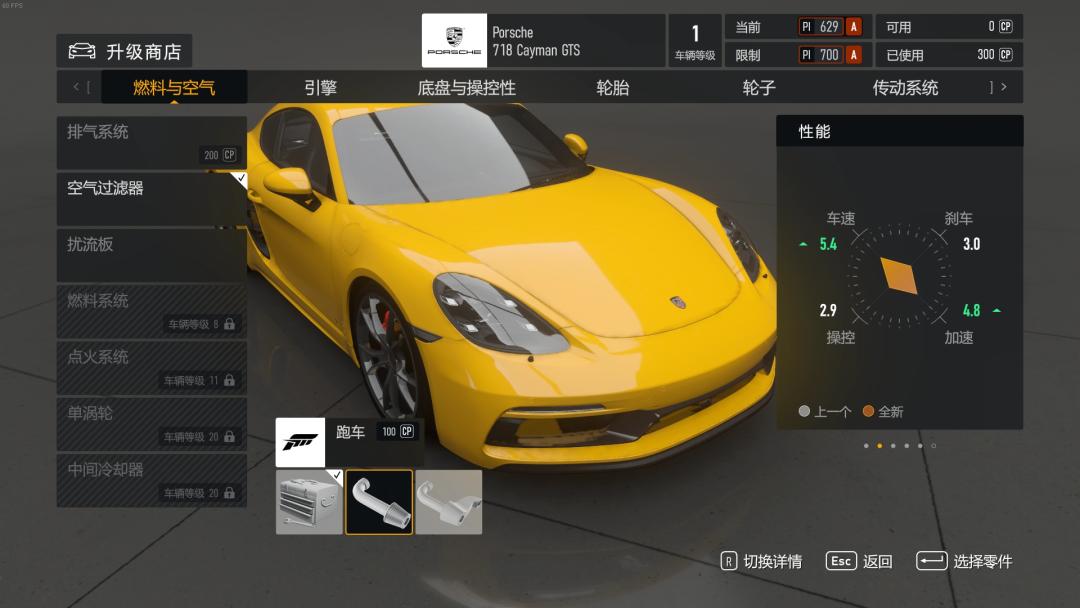Switch to the 引擎 tab

320,88
